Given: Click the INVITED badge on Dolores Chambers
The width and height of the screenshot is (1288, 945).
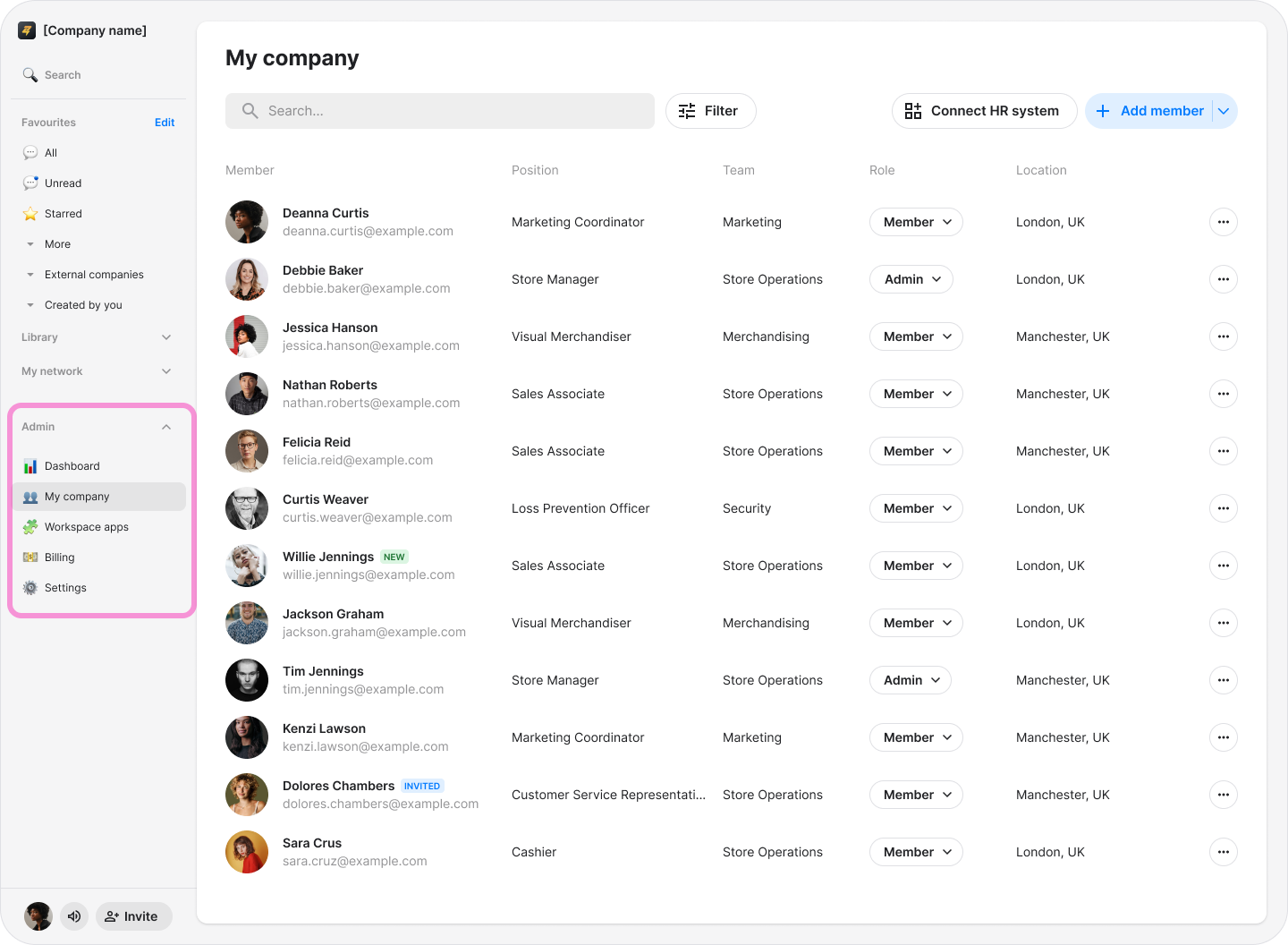Looking at the screenshot, I should click(x=422, y=786).
